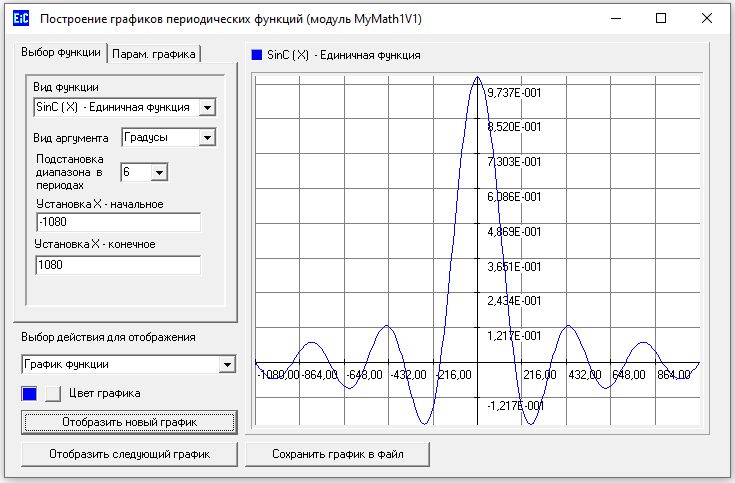Click the blue legend marker above the chart
Image resolution: width=735 pixels, height=483 pixels.
(257, 55)
